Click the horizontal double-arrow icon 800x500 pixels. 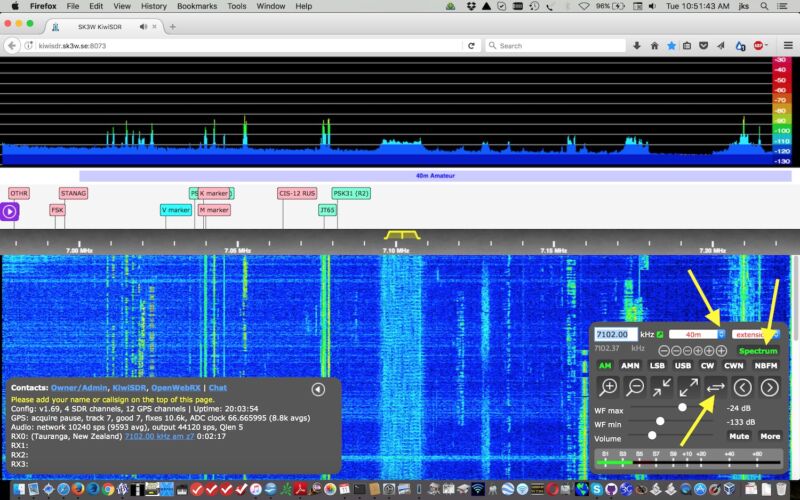tap(716, 387)
